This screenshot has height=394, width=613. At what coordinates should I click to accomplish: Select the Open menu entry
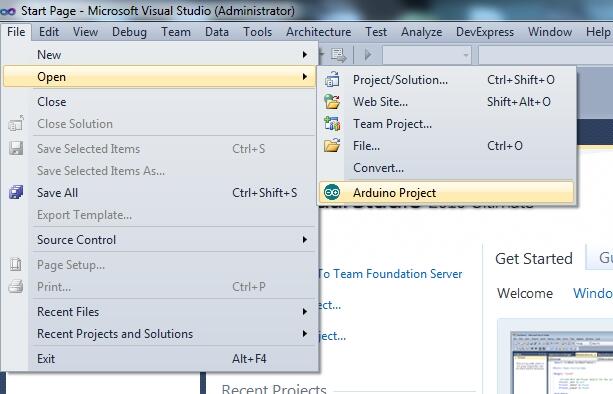coord(159,77)
